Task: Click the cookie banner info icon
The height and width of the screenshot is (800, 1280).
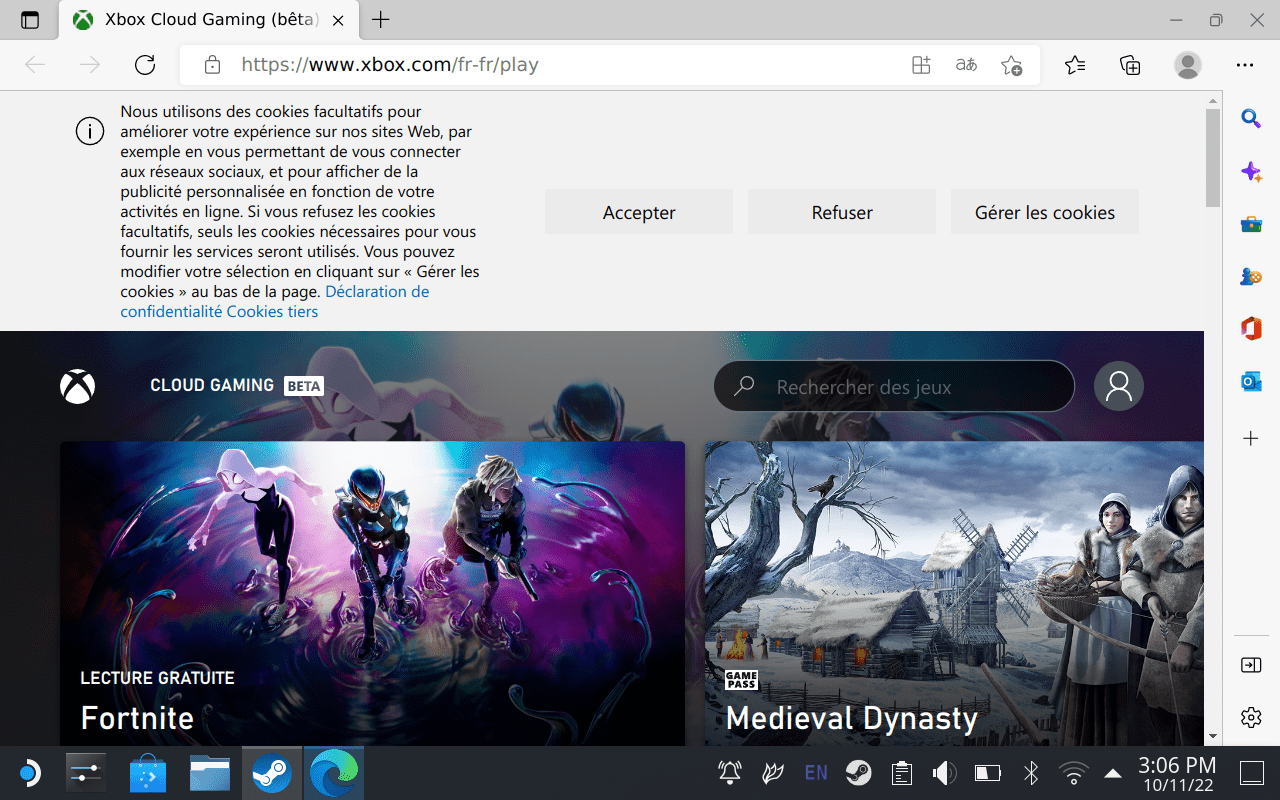Action: pyautogui.click(x=90, y=131)
